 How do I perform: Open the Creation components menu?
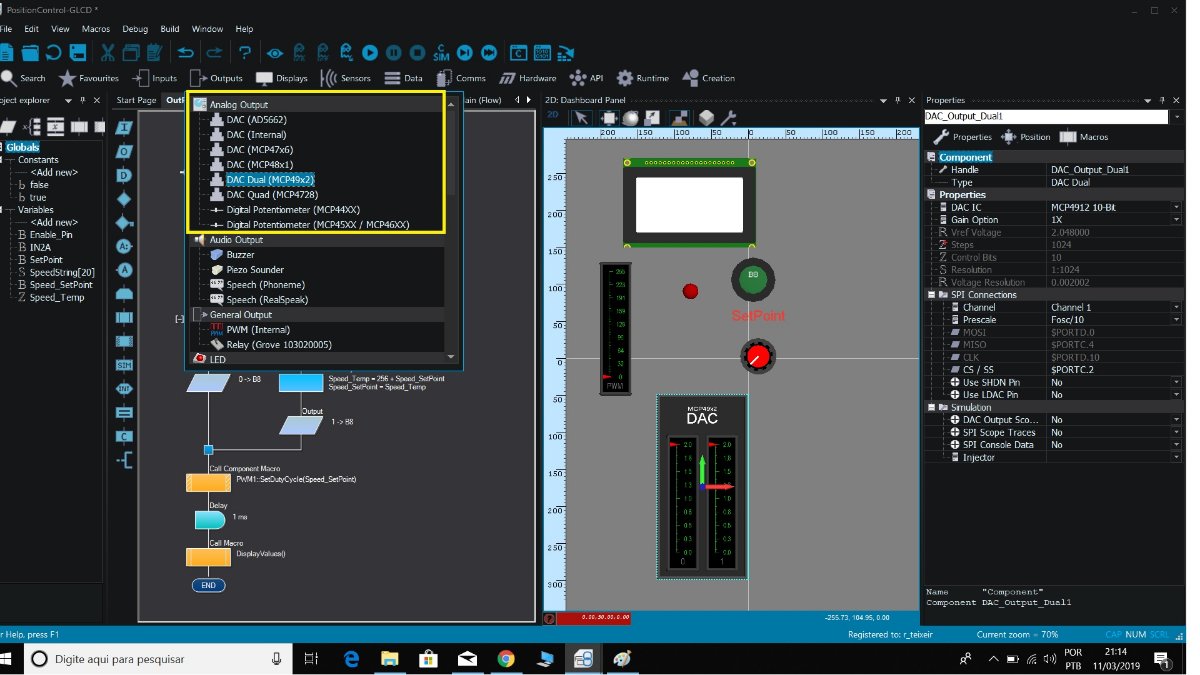point(709,78)
